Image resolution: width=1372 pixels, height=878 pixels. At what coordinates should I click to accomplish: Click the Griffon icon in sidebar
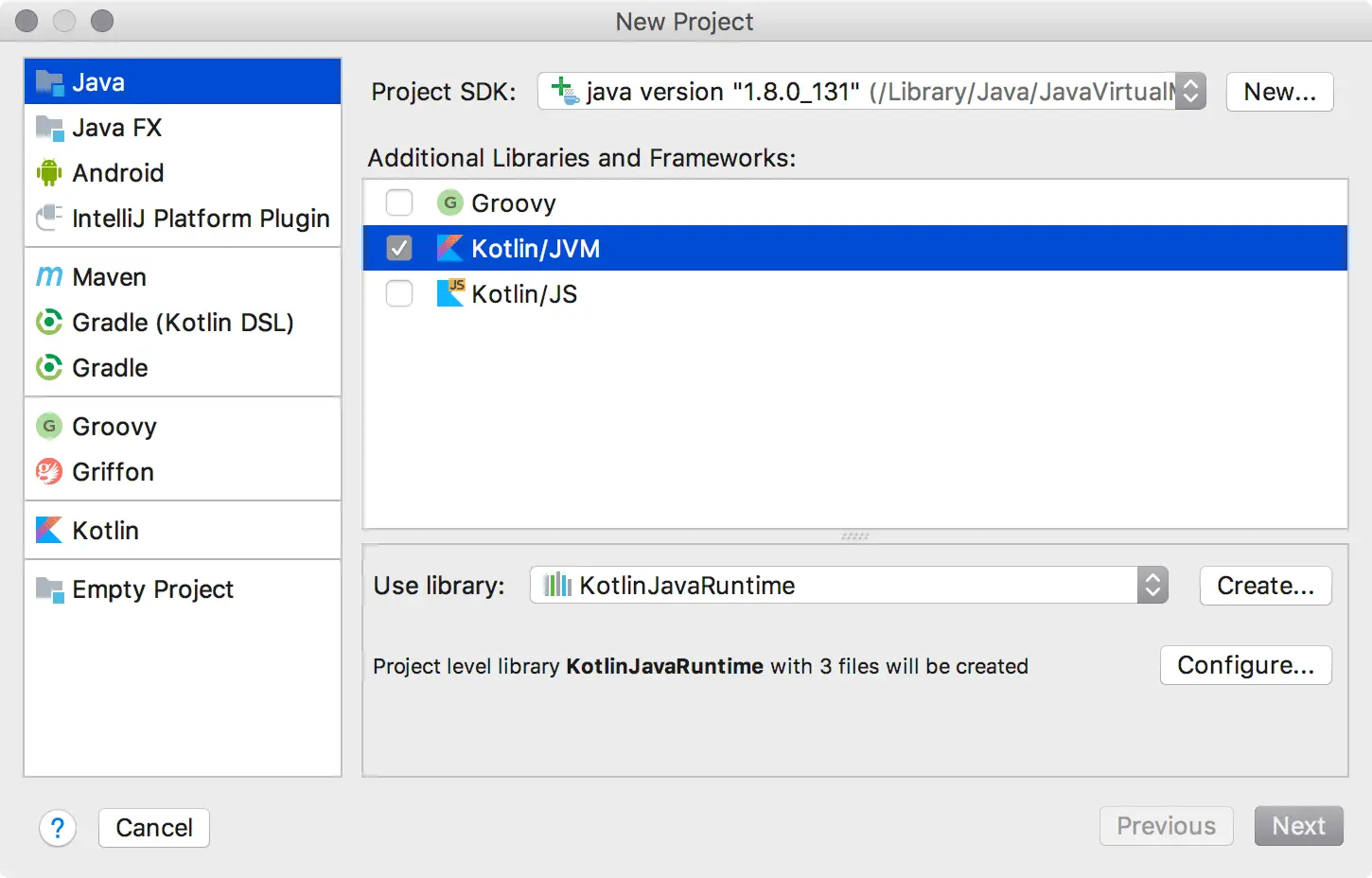(x=49, y=471)
